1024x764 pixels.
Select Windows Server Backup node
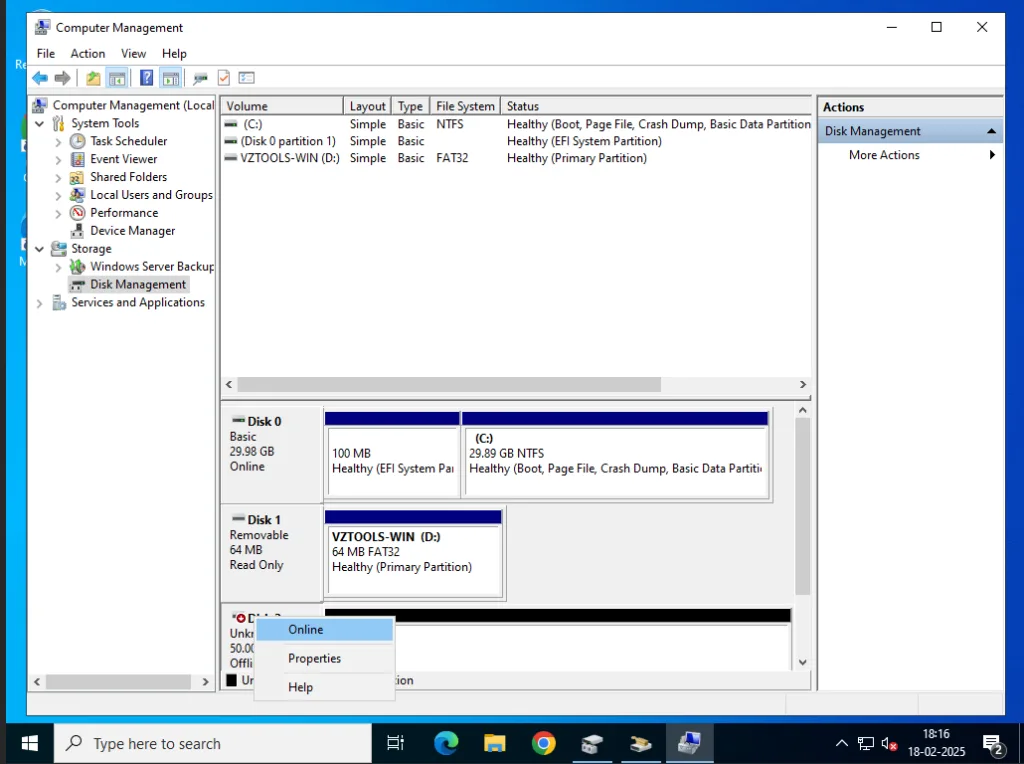(x=152, y=266)
